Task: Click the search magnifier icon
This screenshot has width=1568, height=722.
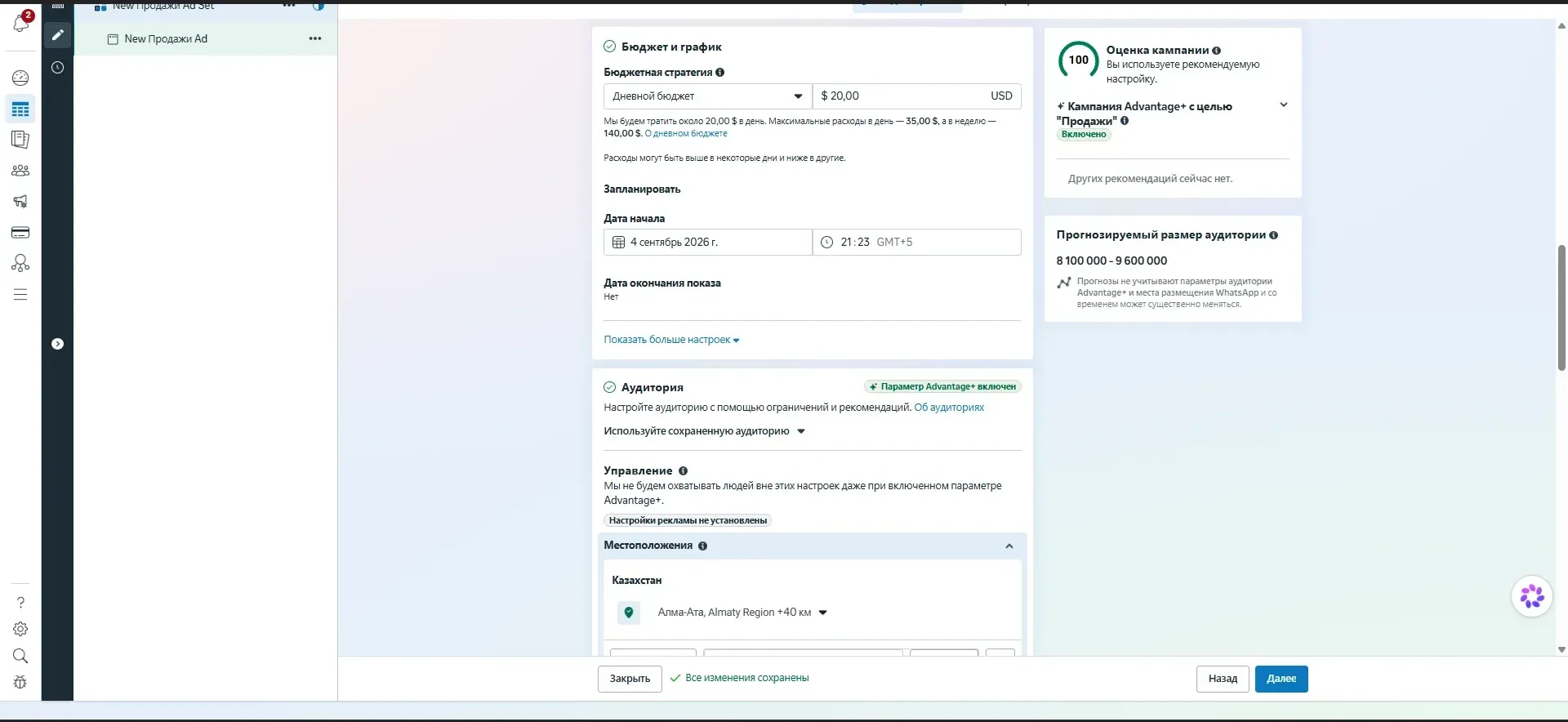Action: click(x=20, y=656)
